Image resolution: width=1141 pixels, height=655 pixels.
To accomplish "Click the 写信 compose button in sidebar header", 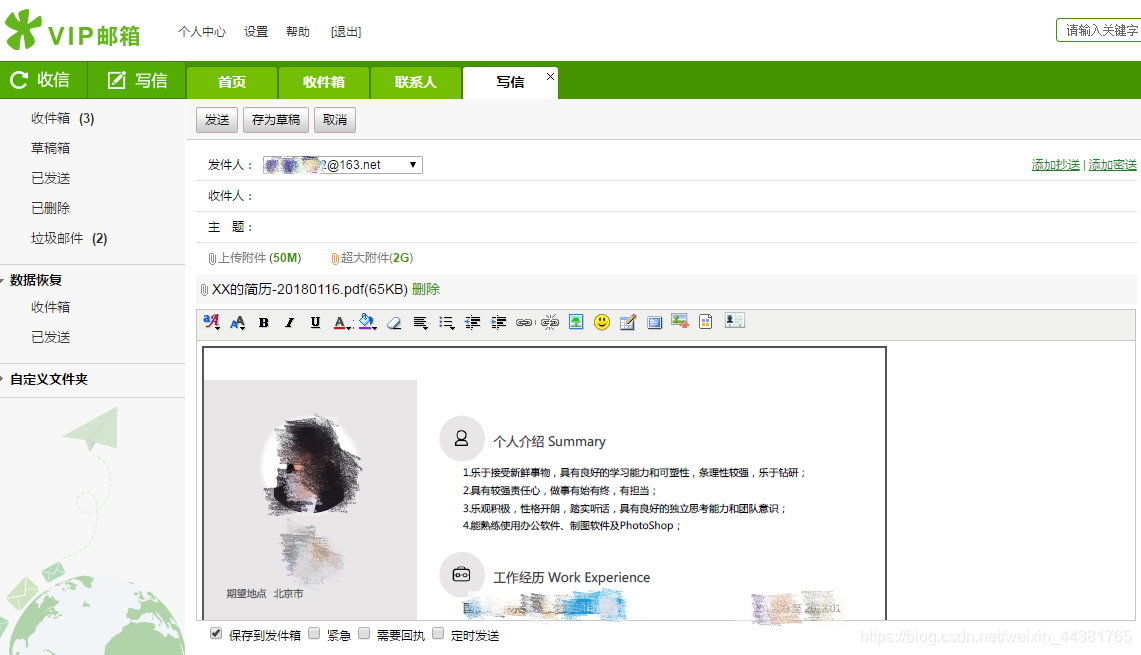I will pyautogui.click(x=137, y=80).
